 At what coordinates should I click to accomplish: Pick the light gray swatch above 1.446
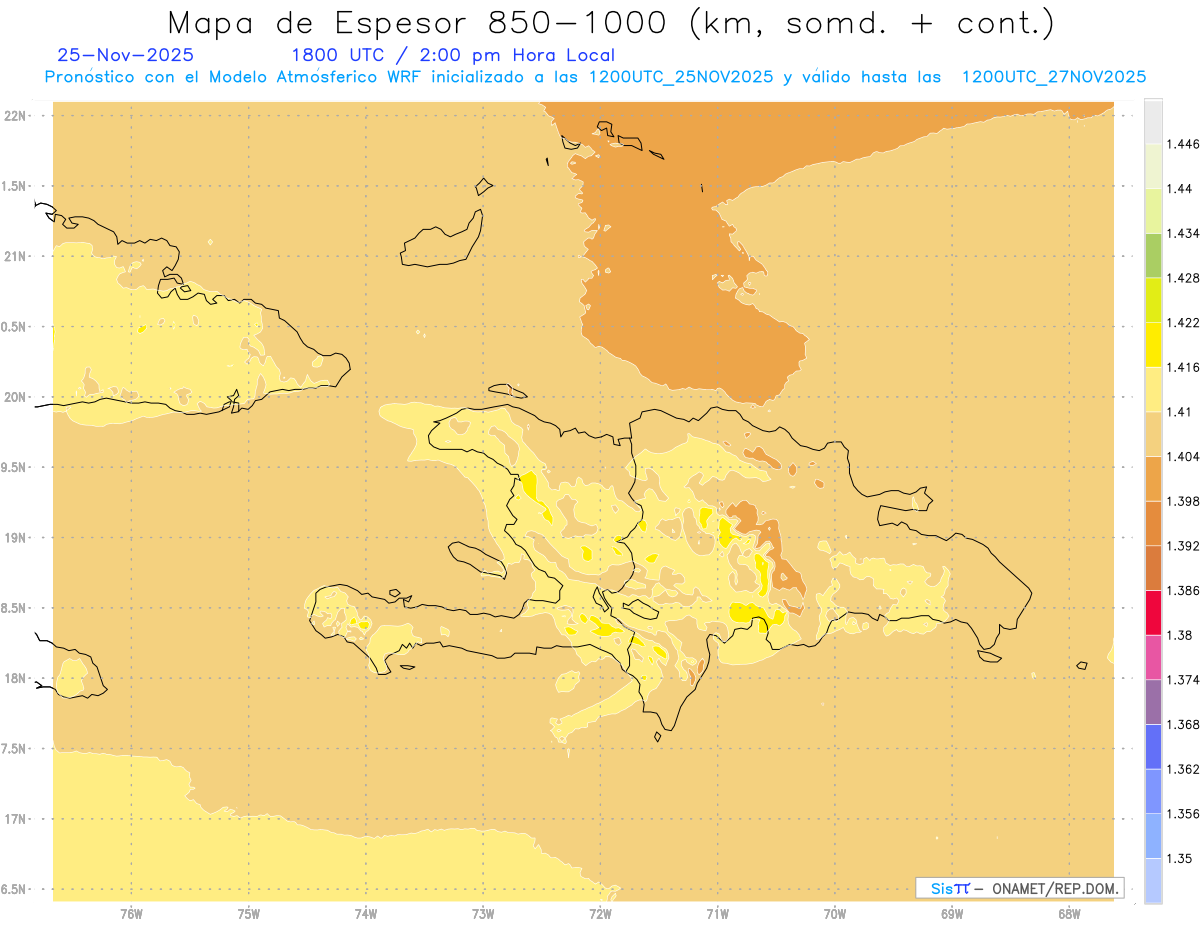1153,122
